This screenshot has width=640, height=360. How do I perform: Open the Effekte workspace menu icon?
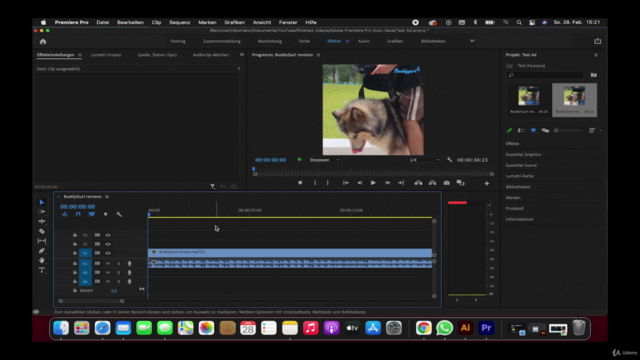tap(347, 41)
